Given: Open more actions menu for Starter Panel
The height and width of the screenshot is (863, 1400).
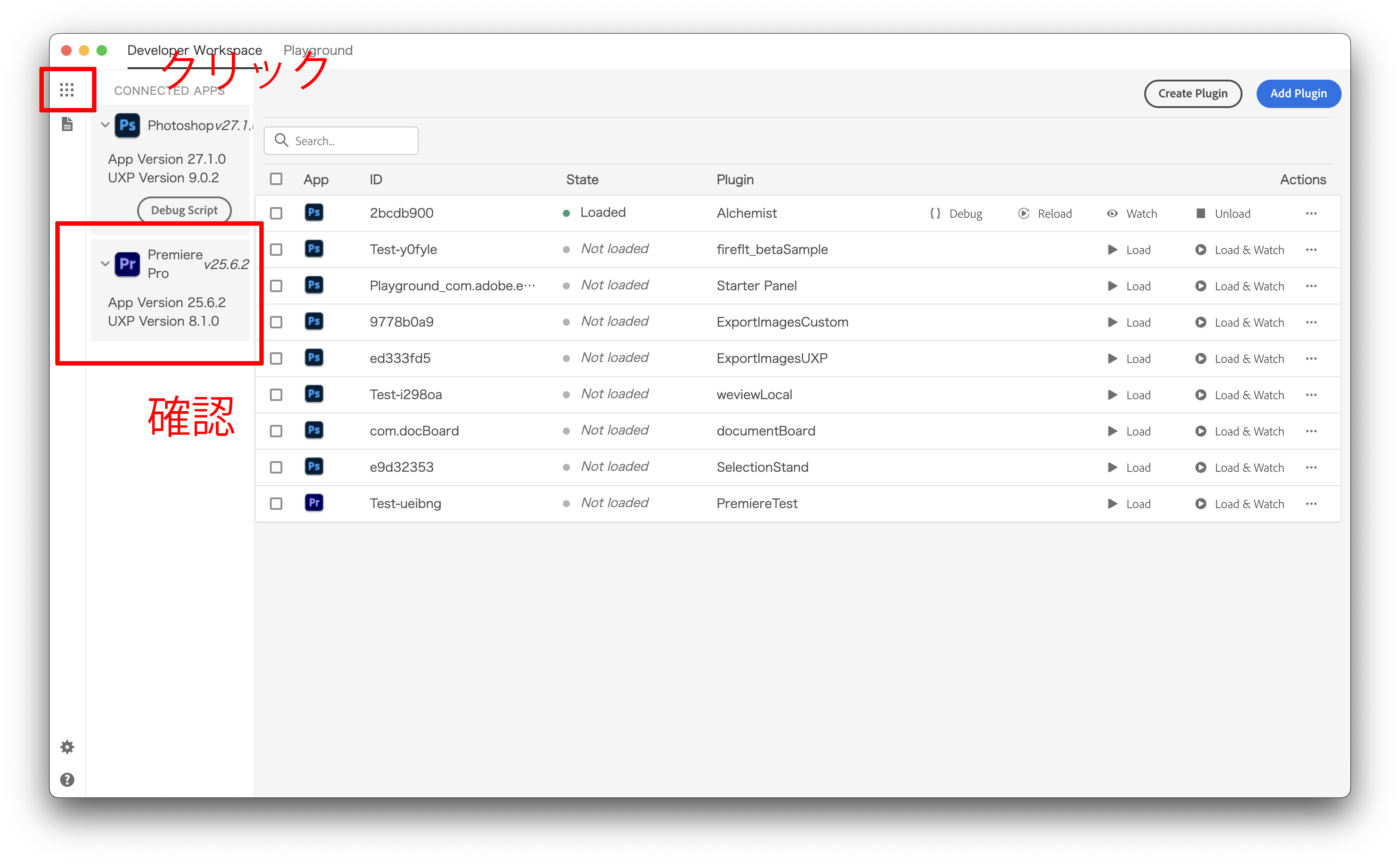Looking at the screenshot, I should coord(1311,286).
